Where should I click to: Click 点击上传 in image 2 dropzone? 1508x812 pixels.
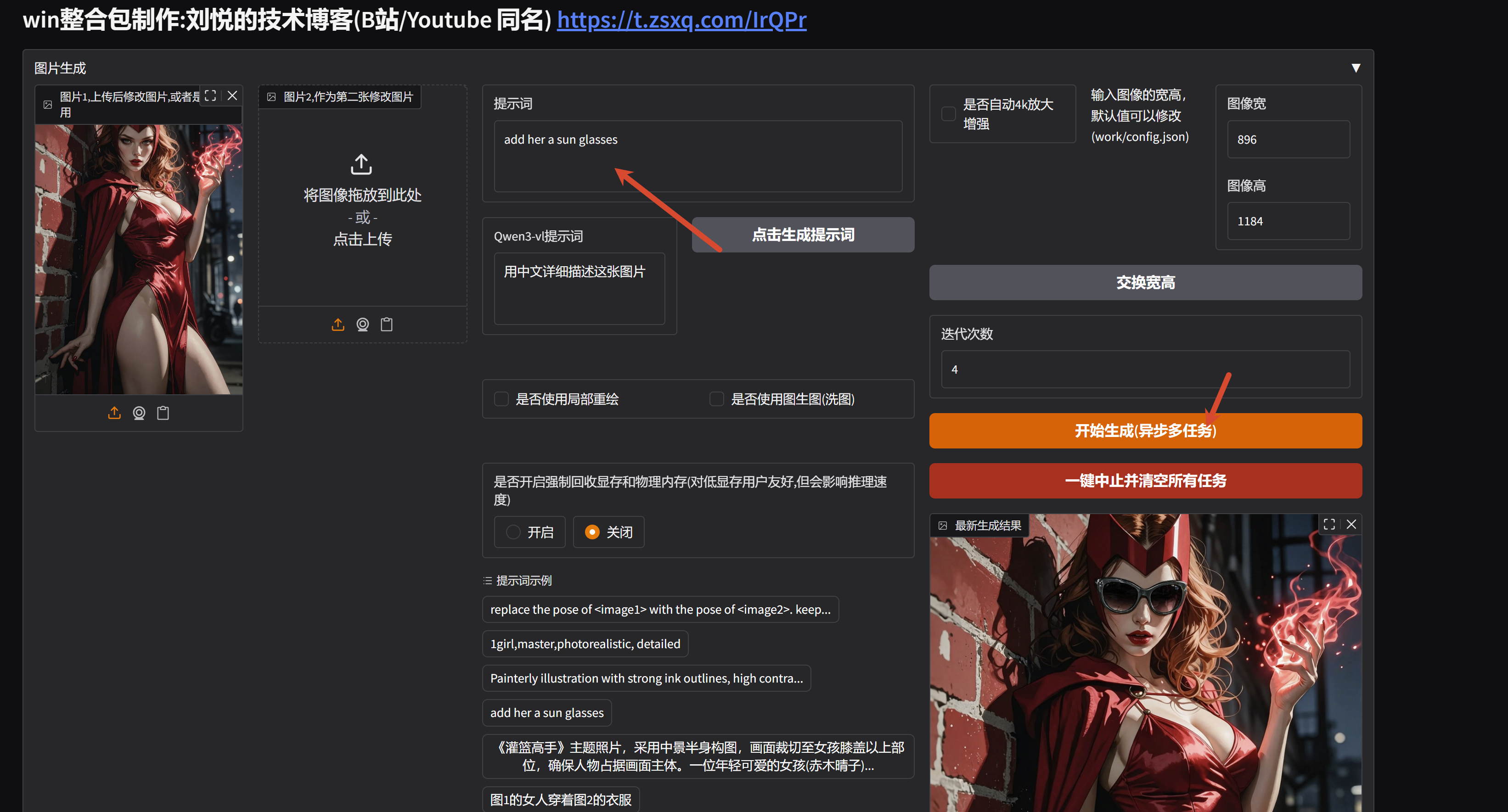[x=362, y=239]
